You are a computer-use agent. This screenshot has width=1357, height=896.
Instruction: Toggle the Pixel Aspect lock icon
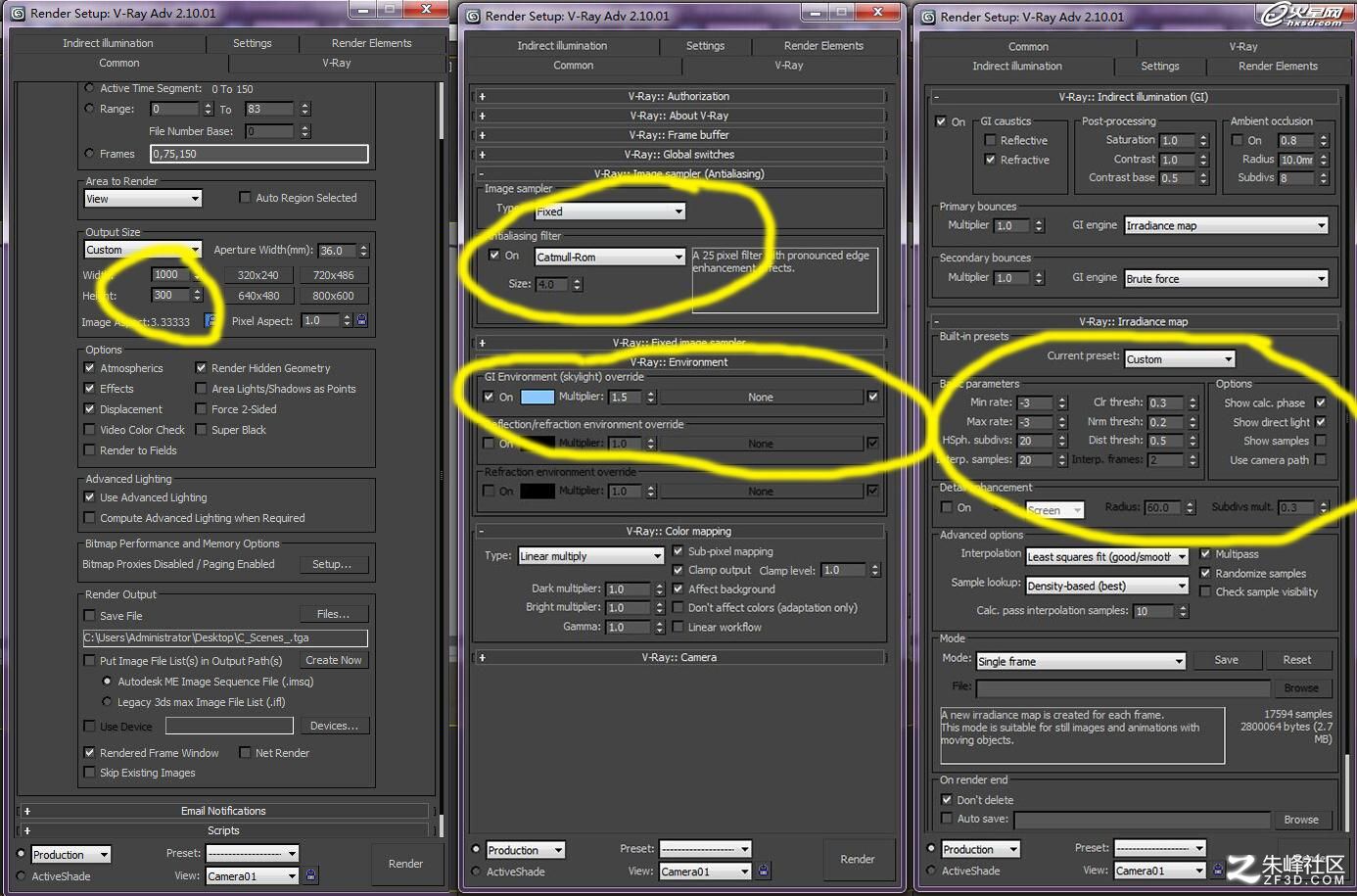[361, 320]
